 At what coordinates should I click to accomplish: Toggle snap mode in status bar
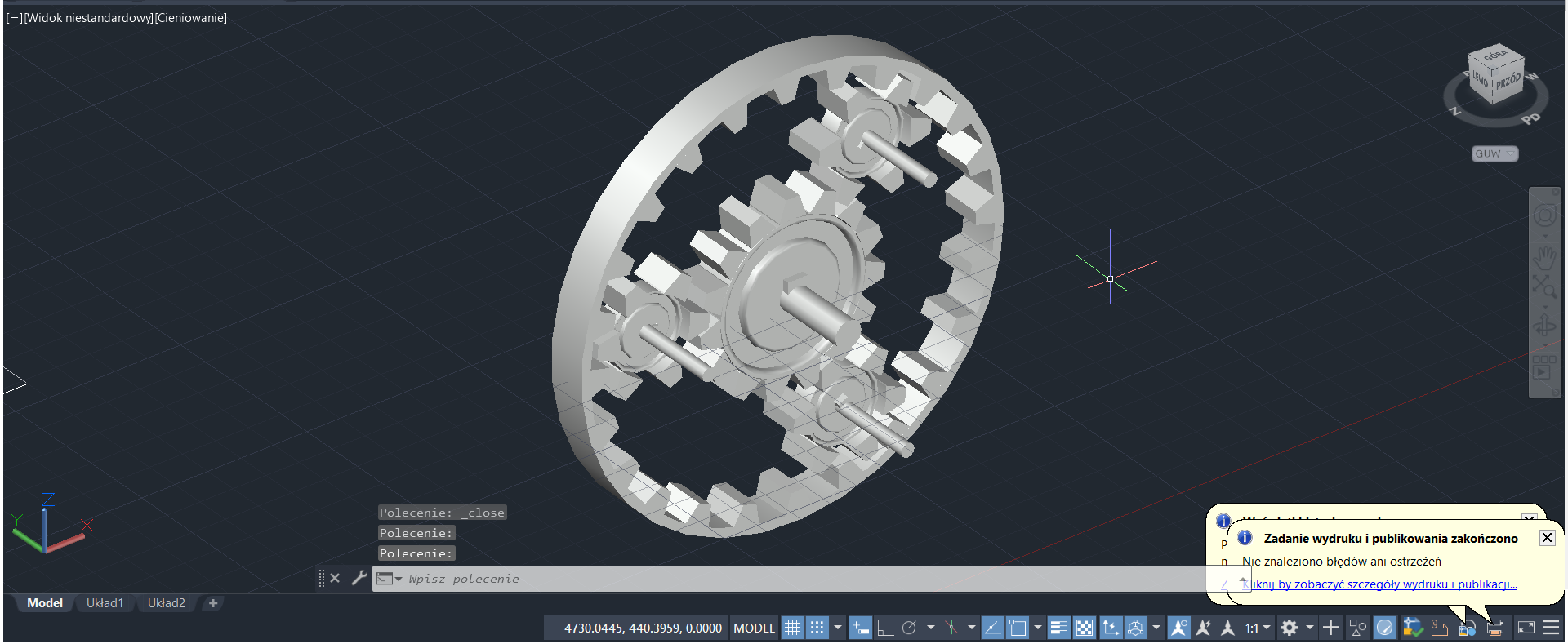click(817, 628)
